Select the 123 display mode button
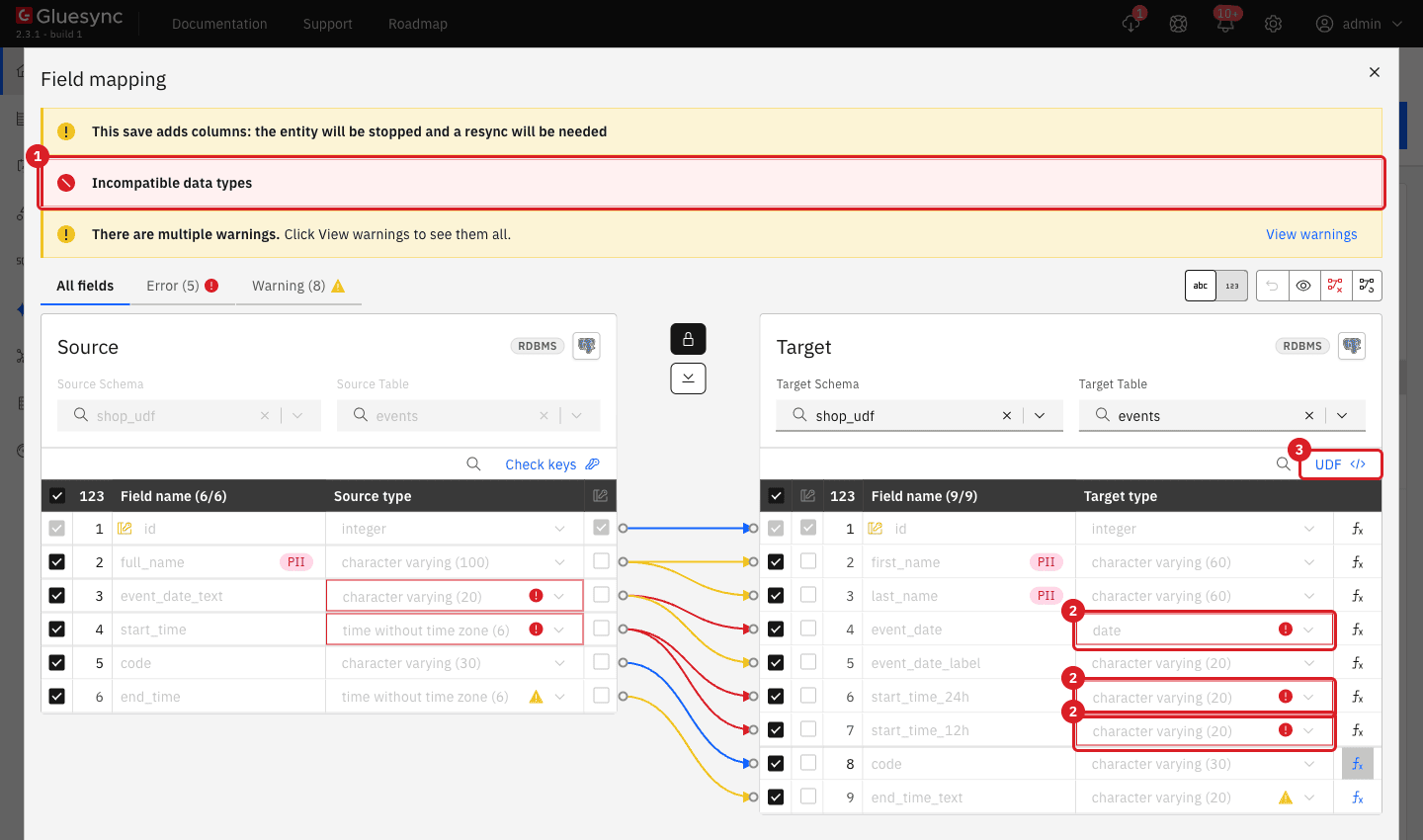Viewport: 1423px width, 840px height. click(x=1232, y=286)
